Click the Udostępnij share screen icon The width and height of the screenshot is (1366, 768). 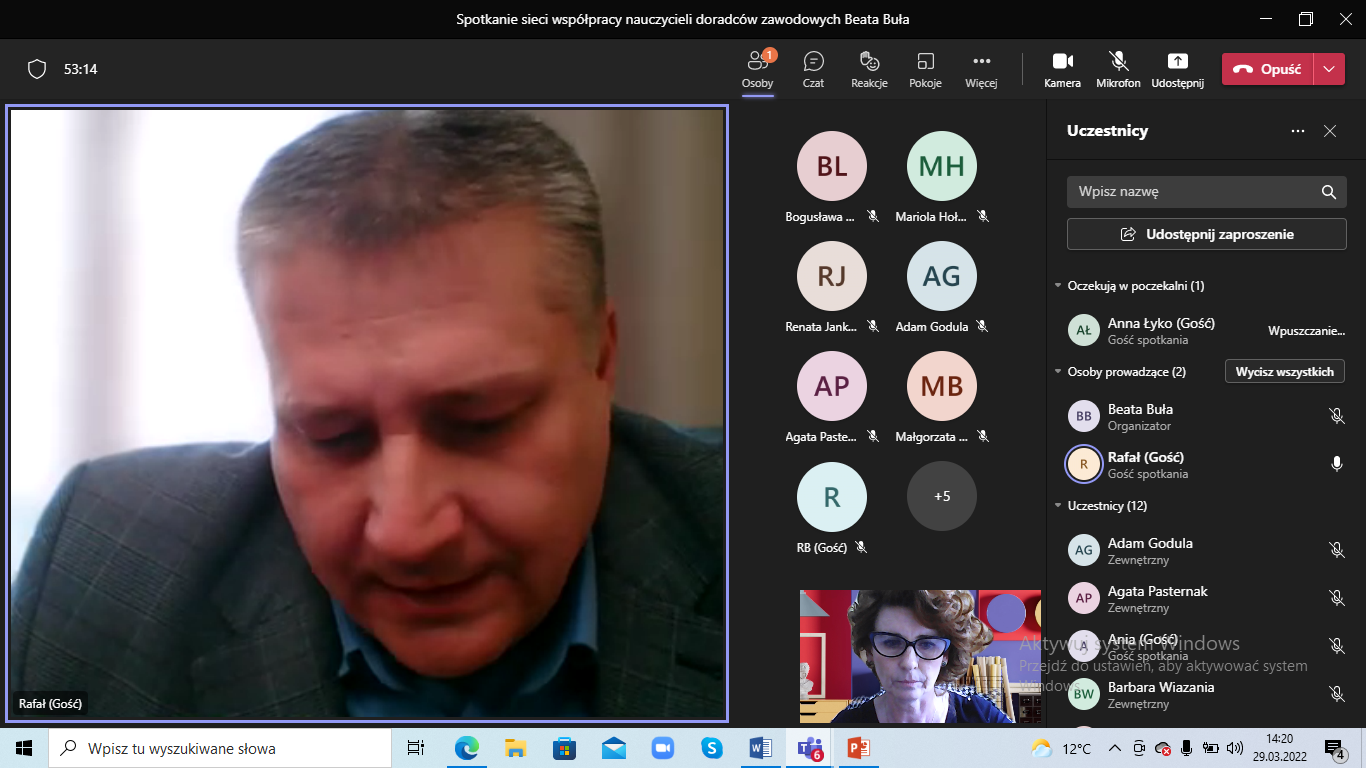(x=1177, y=69)
